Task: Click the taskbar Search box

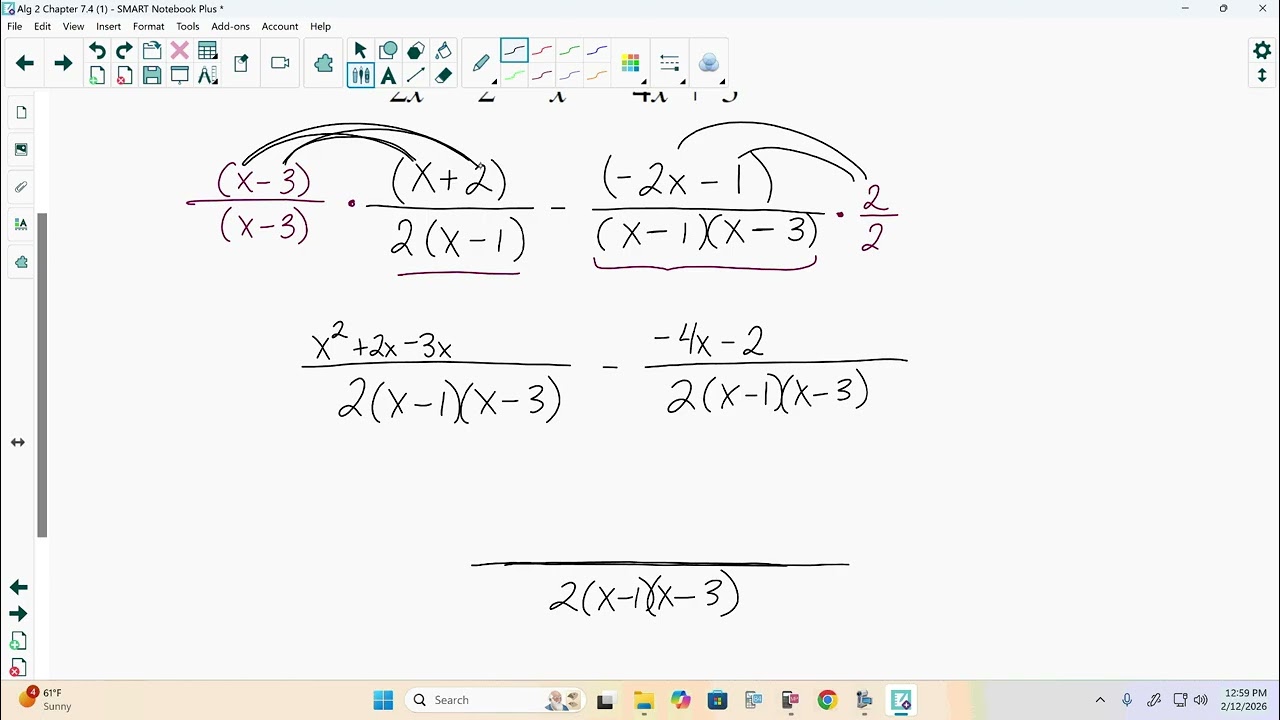Action: 496,700
